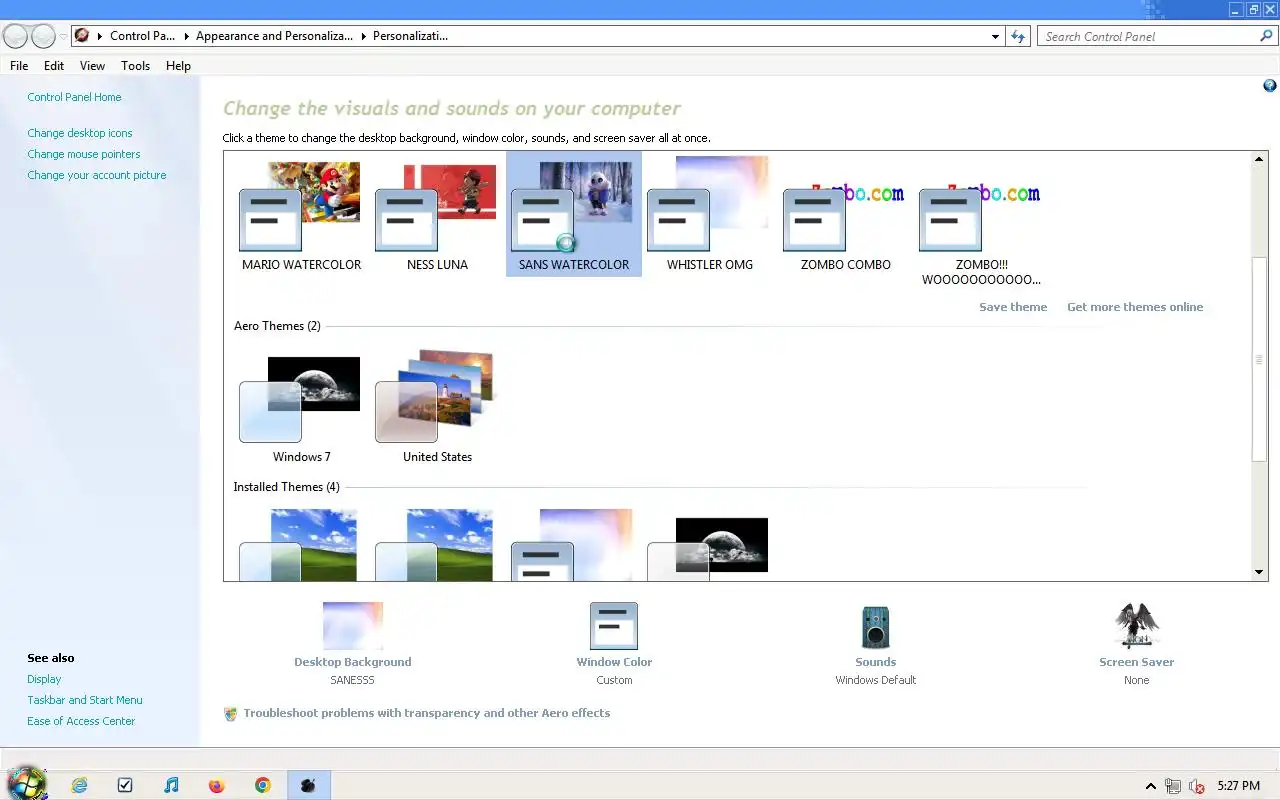The image size is (1280, 800).
Task: Apply the Windows 7 Aero theme
Action: [x=301, y=407]
